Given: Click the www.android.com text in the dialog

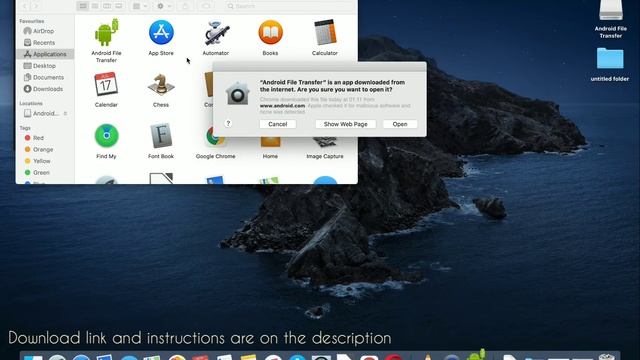Looking at the screenshot, I should pyautogui.click(x=282, y=106).
